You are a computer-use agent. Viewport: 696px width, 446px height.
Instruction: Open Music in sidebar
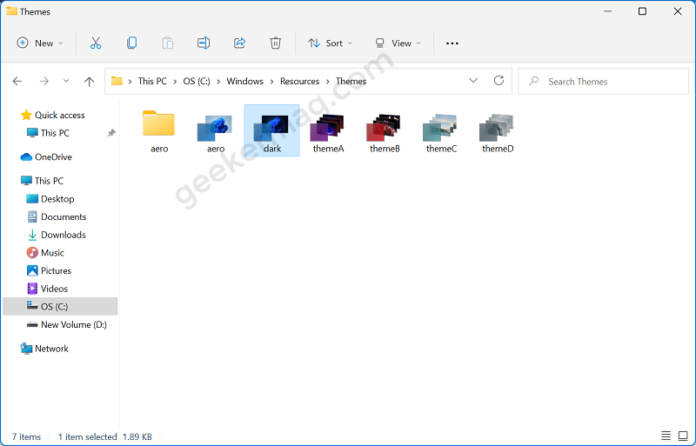[45, 253]
